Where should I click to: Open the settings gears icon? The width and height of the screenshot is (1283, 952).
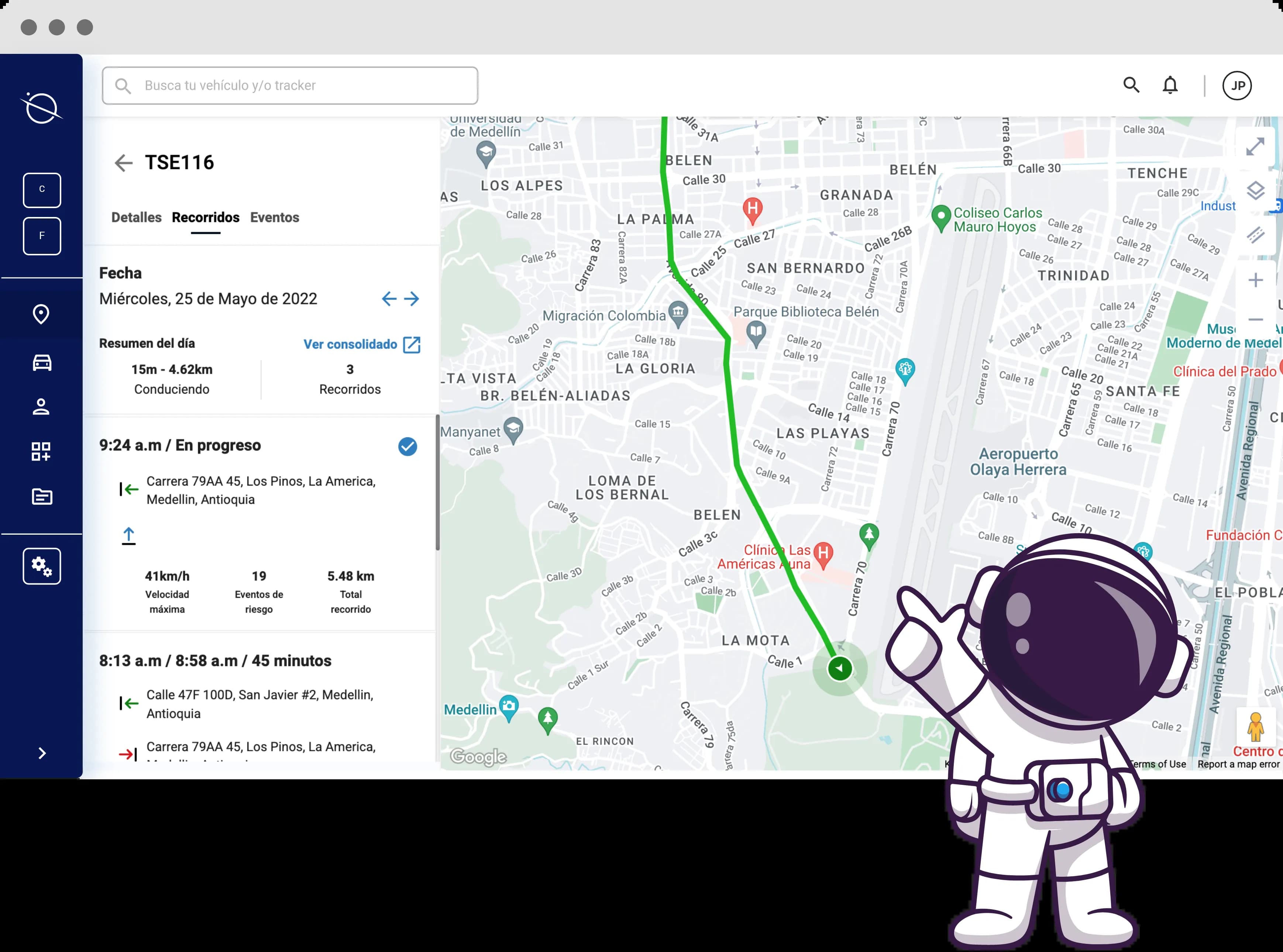pos(41,566)
